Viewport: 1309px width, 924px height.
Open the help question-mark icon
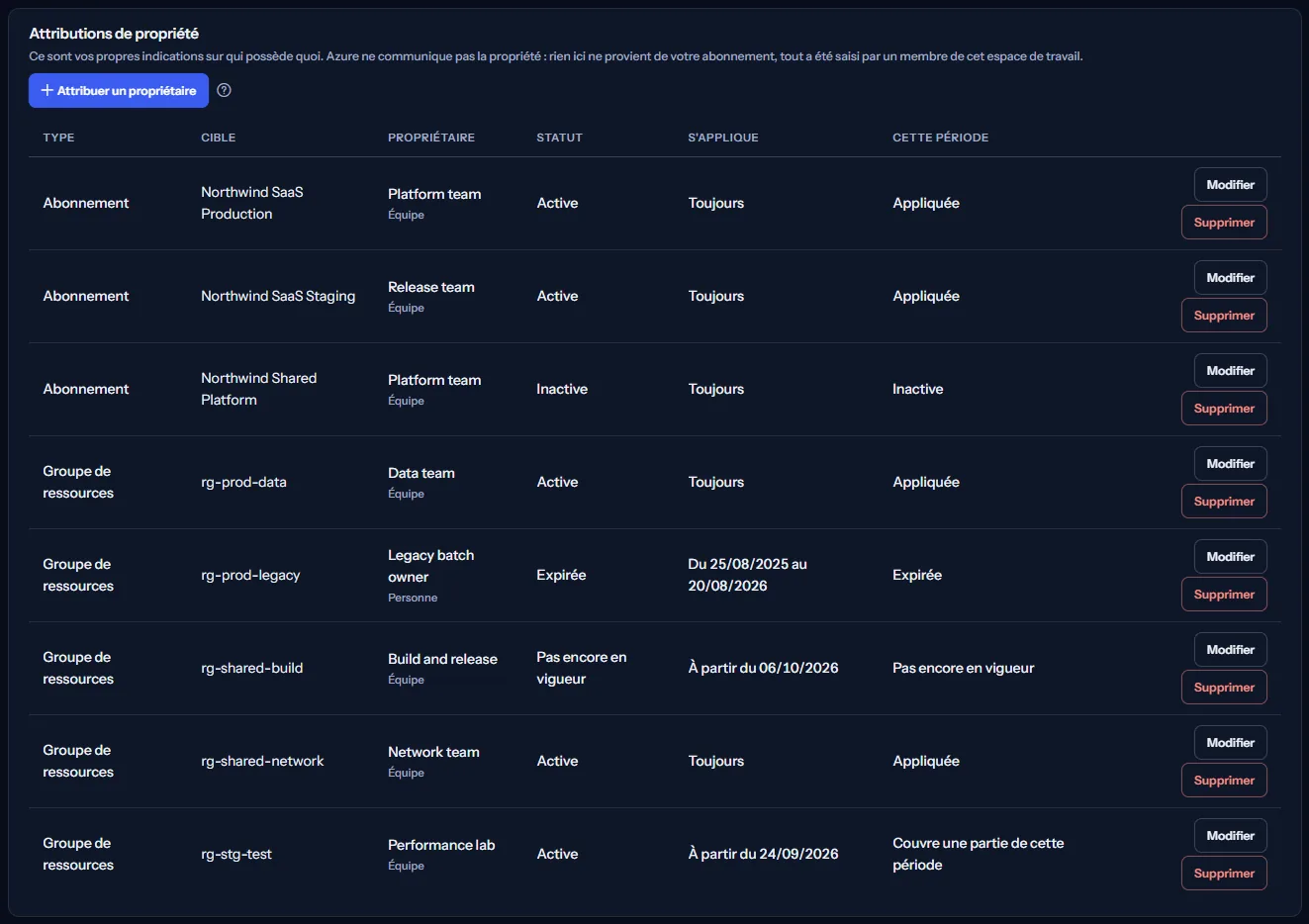(x=224, y=90)
